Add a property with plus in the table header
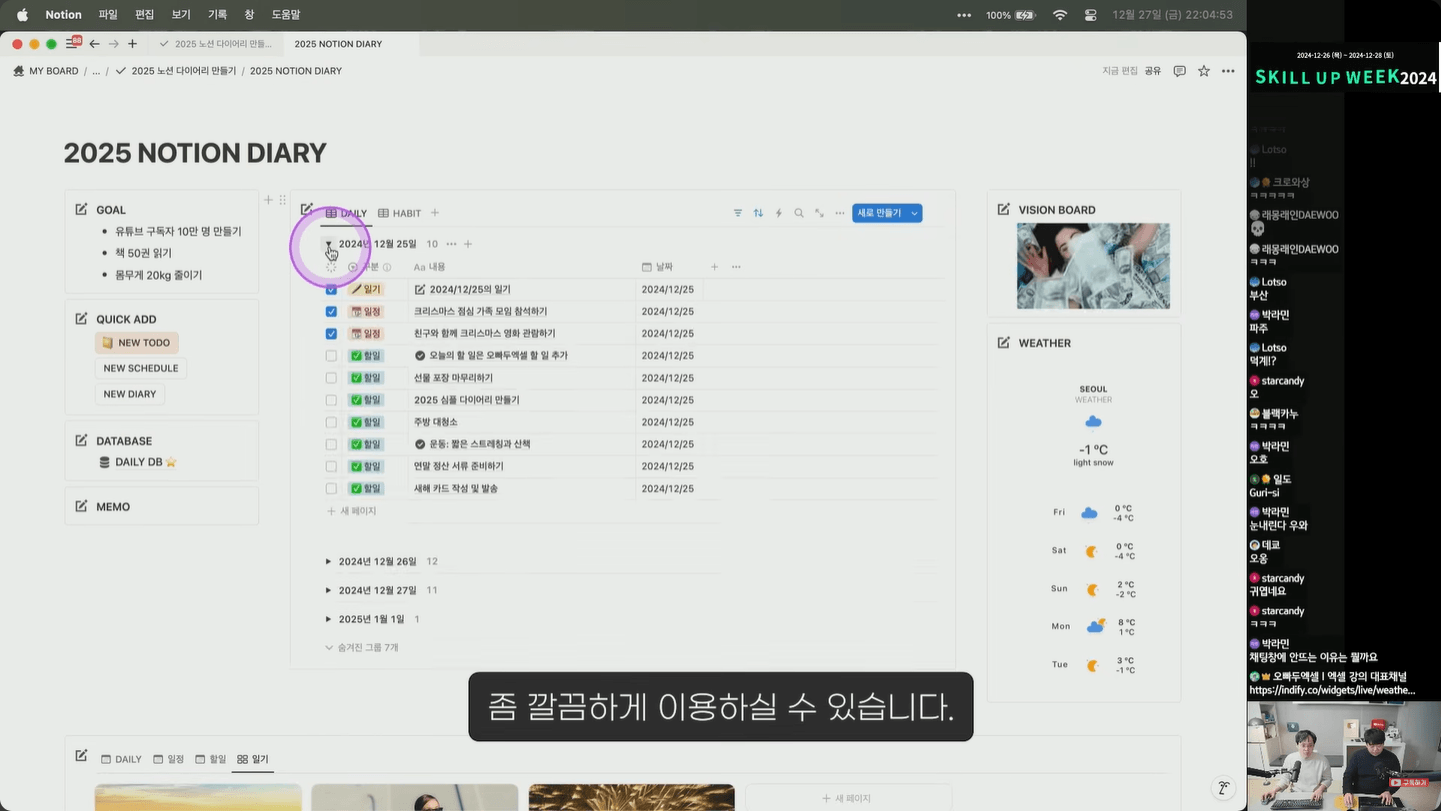The width and height of the screenshot is (1441, 811). point(714,267)
